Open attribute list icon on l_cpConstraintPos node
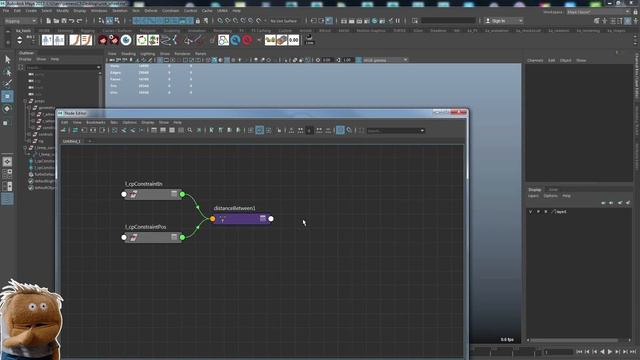Viewport: 640px width, 360px height. point(174,237)
